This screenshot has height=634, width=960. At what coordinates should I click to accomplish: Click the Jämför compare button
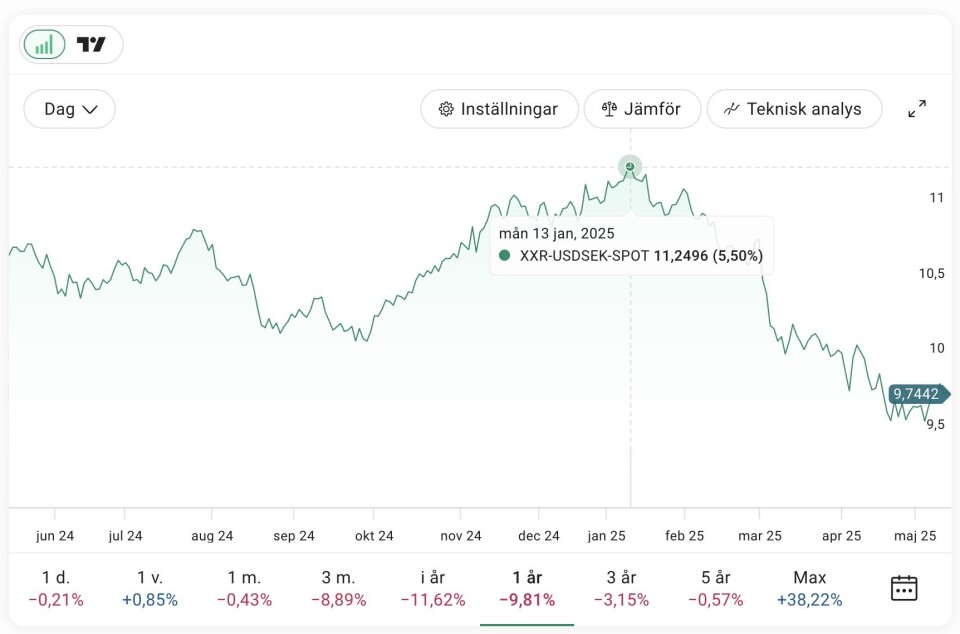tap(641, 109)
